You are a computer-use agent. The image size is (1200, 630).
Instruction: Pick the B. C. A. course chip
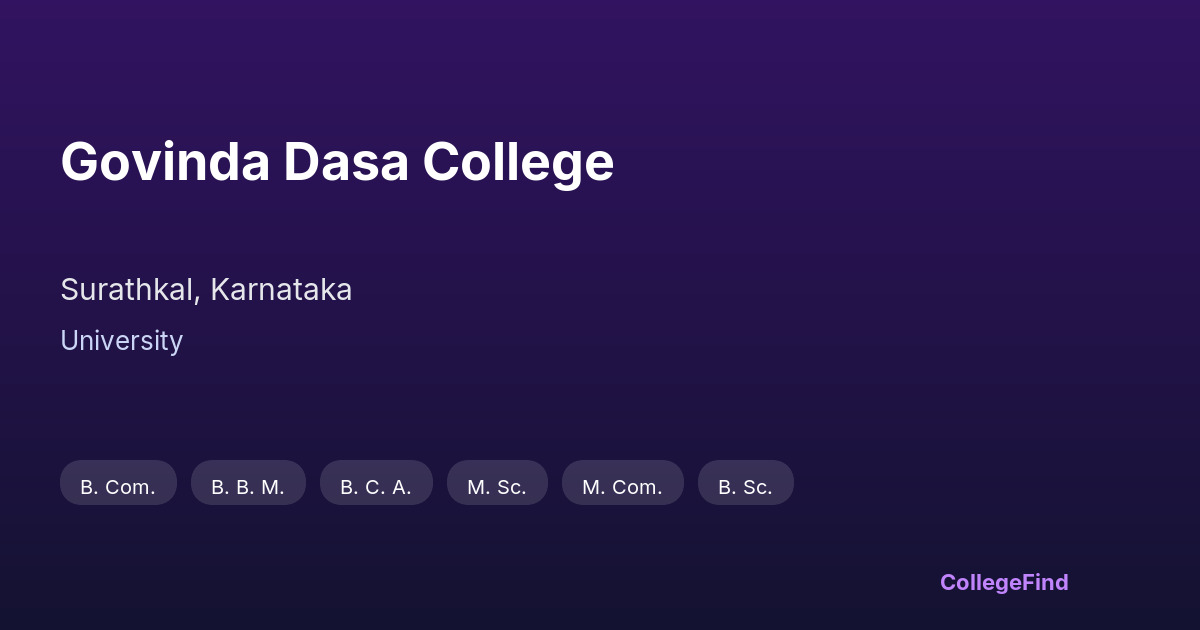[376, 487]
